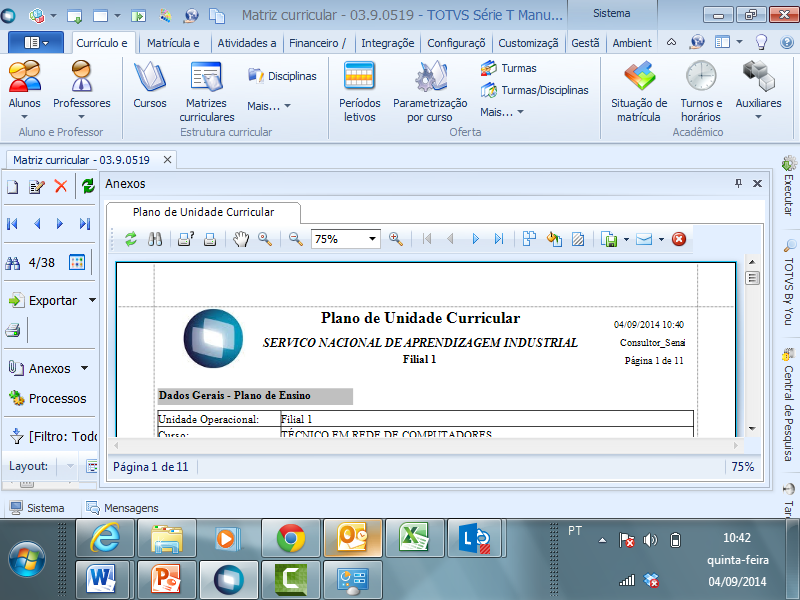This screenshot has width=800, height=600.
Task: Open Matrizes curriculares icon
Action: [207, 91]
